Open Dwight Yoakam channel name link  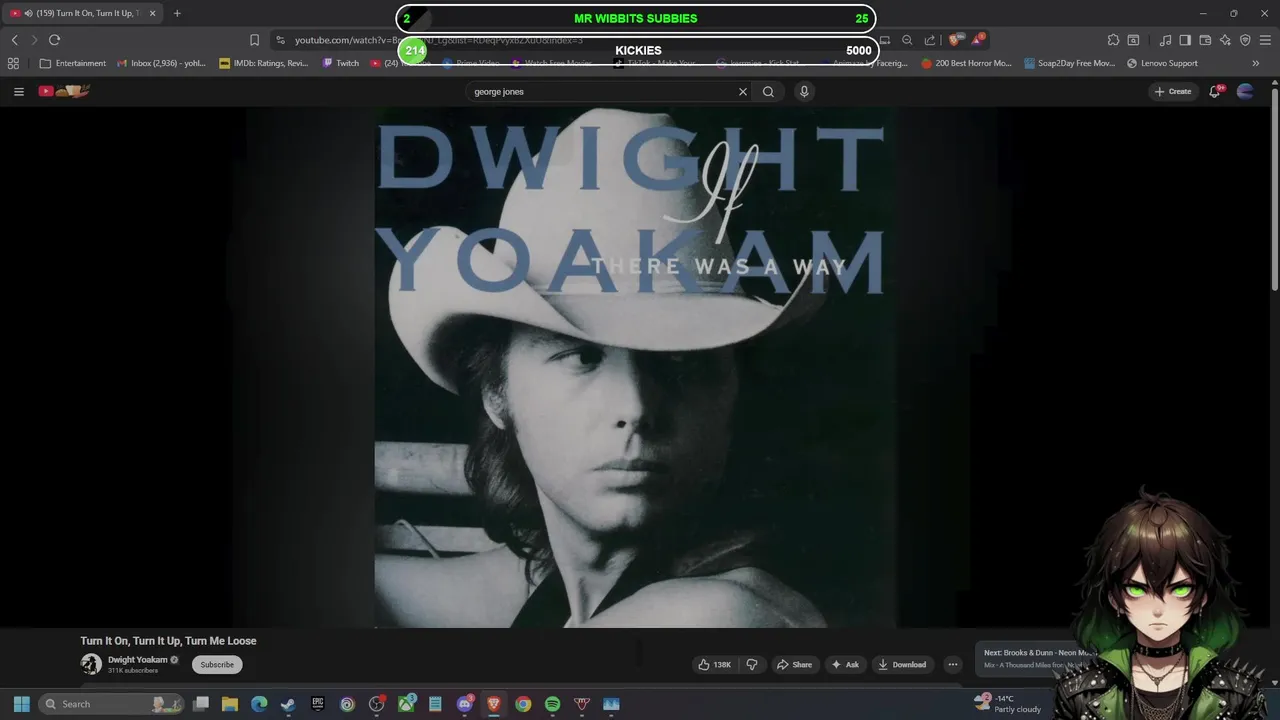pyautogui.click(x=138, y=660)
